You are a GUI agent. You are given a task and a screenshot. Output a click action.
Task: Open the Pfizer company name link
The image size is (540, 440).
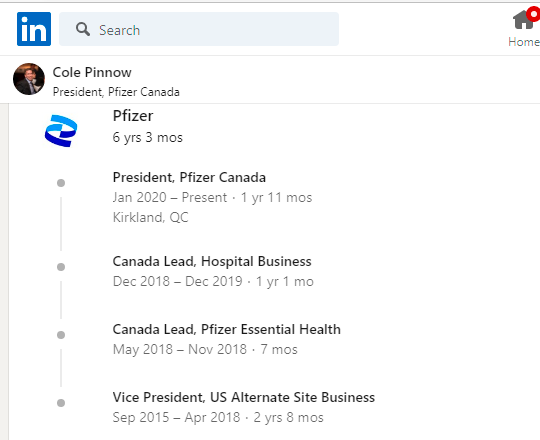coord(133,116)
